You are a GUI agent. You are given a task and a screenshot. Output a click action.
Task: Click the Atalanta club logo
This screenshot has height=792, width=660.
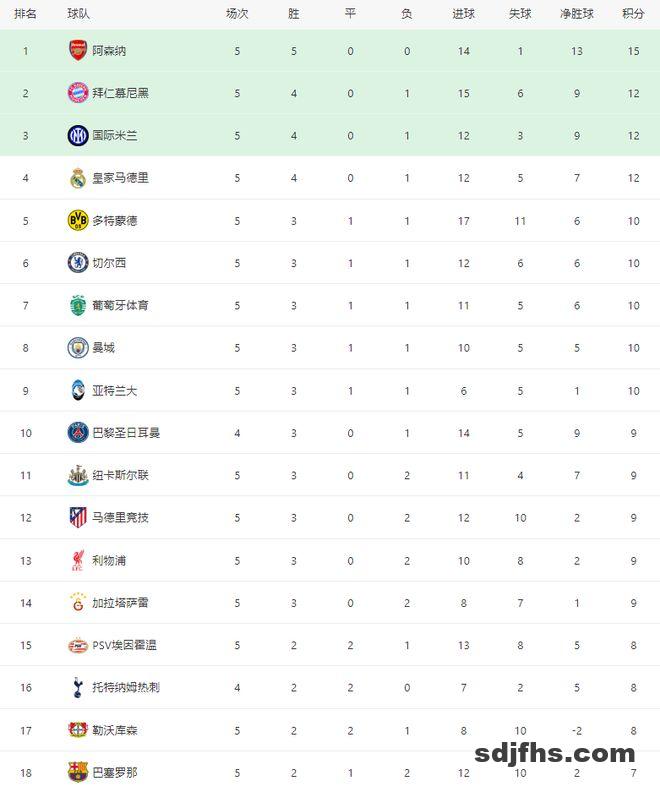coord(78,390)
